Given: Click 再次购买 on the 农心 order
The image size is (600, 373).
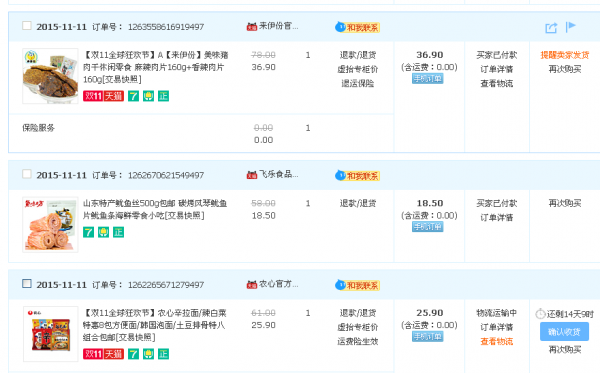Looking at the screenshot, I should [565, 349].
